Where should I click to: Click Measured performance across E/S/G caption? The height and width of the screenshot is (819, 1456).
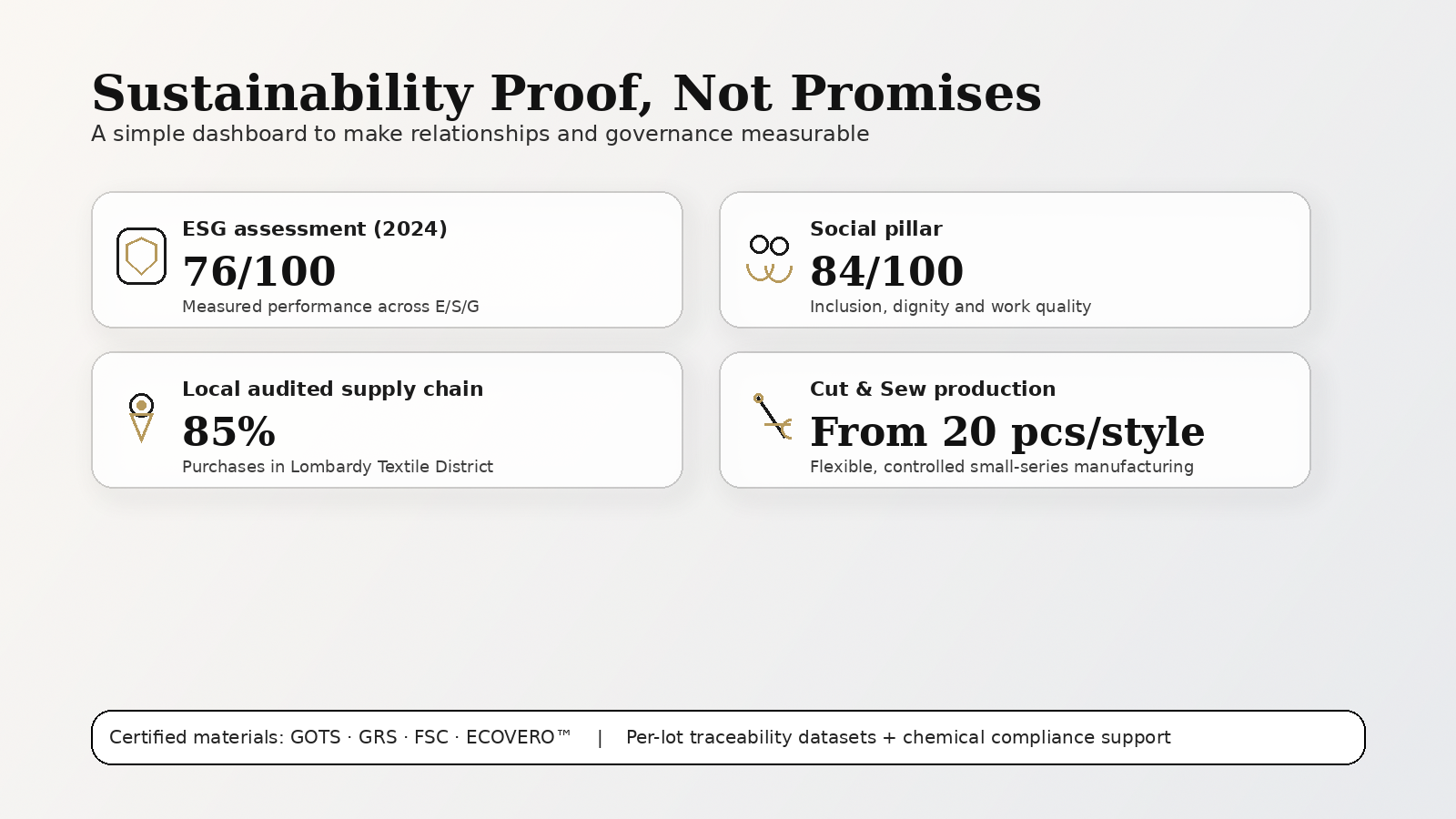330,307
